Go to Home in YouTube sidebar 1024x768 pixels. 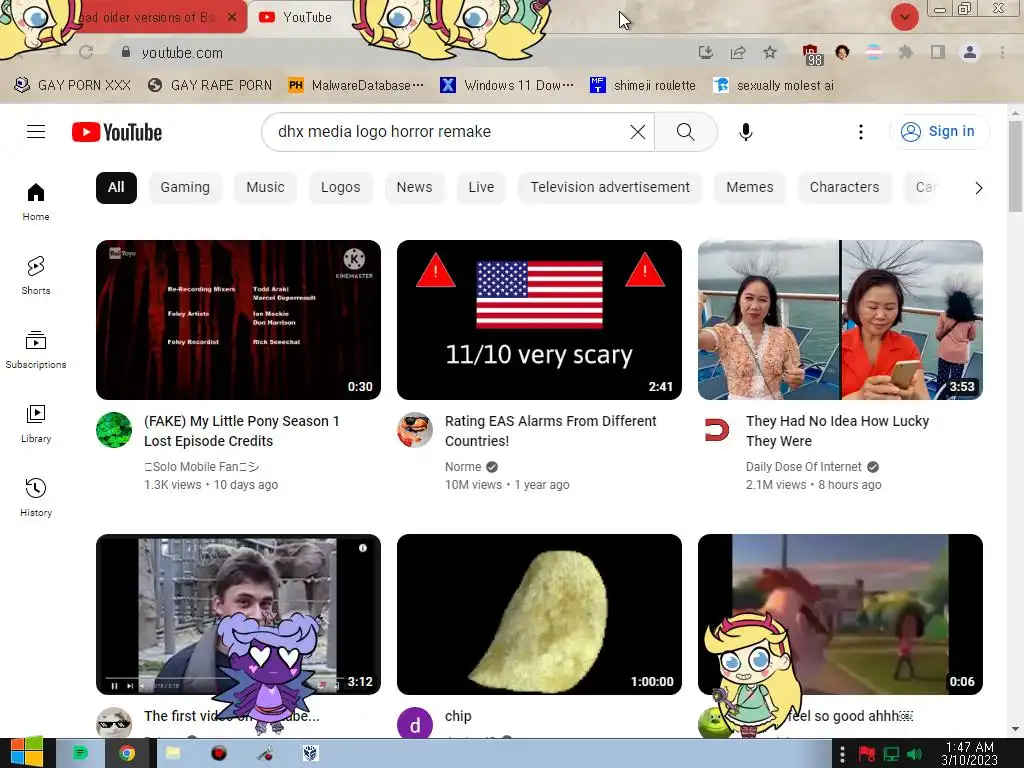coord(36,202)
